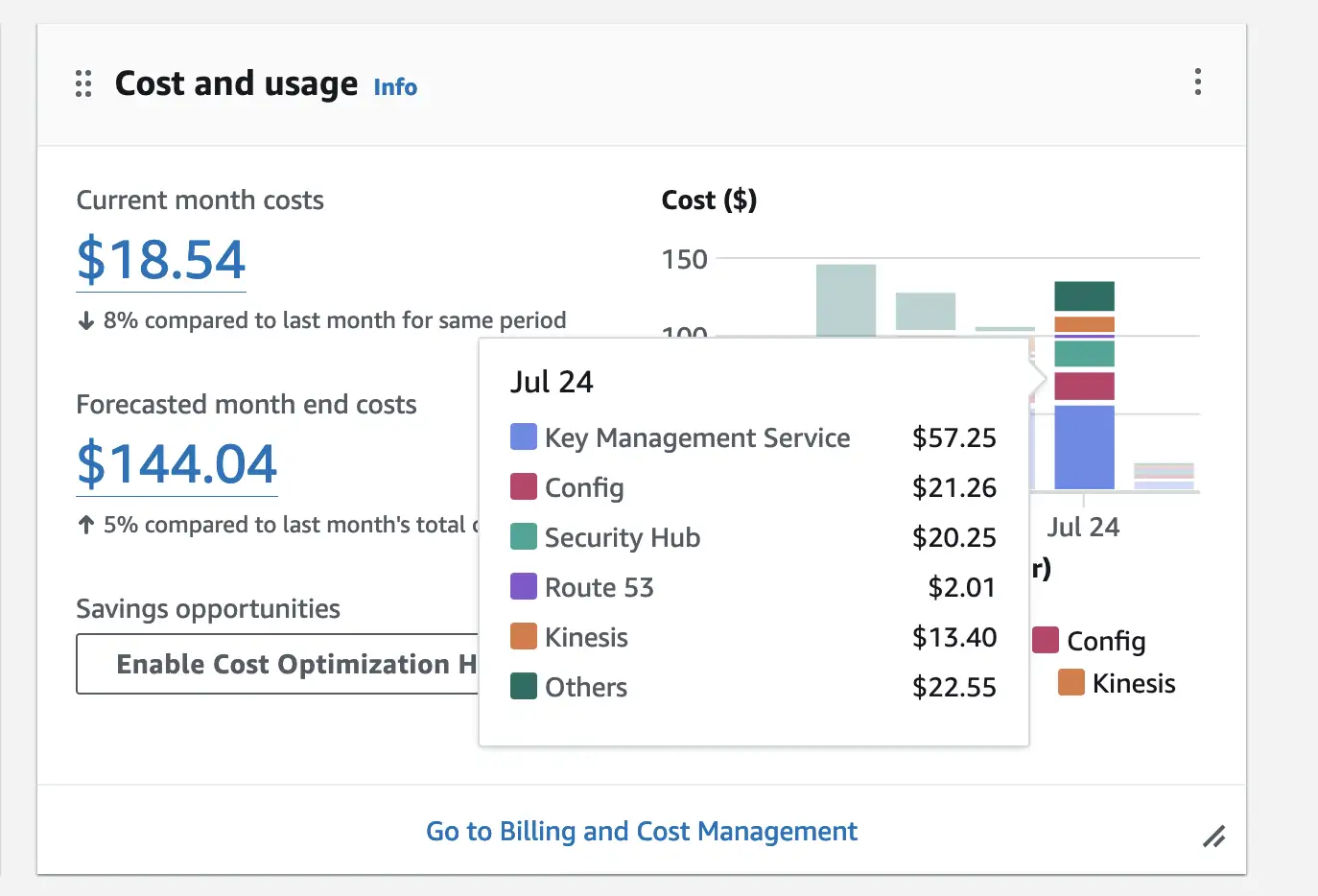Click the Key Management Service label in tooltip
The width and height of the screenshot is (1318, 896).
pyautogui.click(x=697, y=438)
